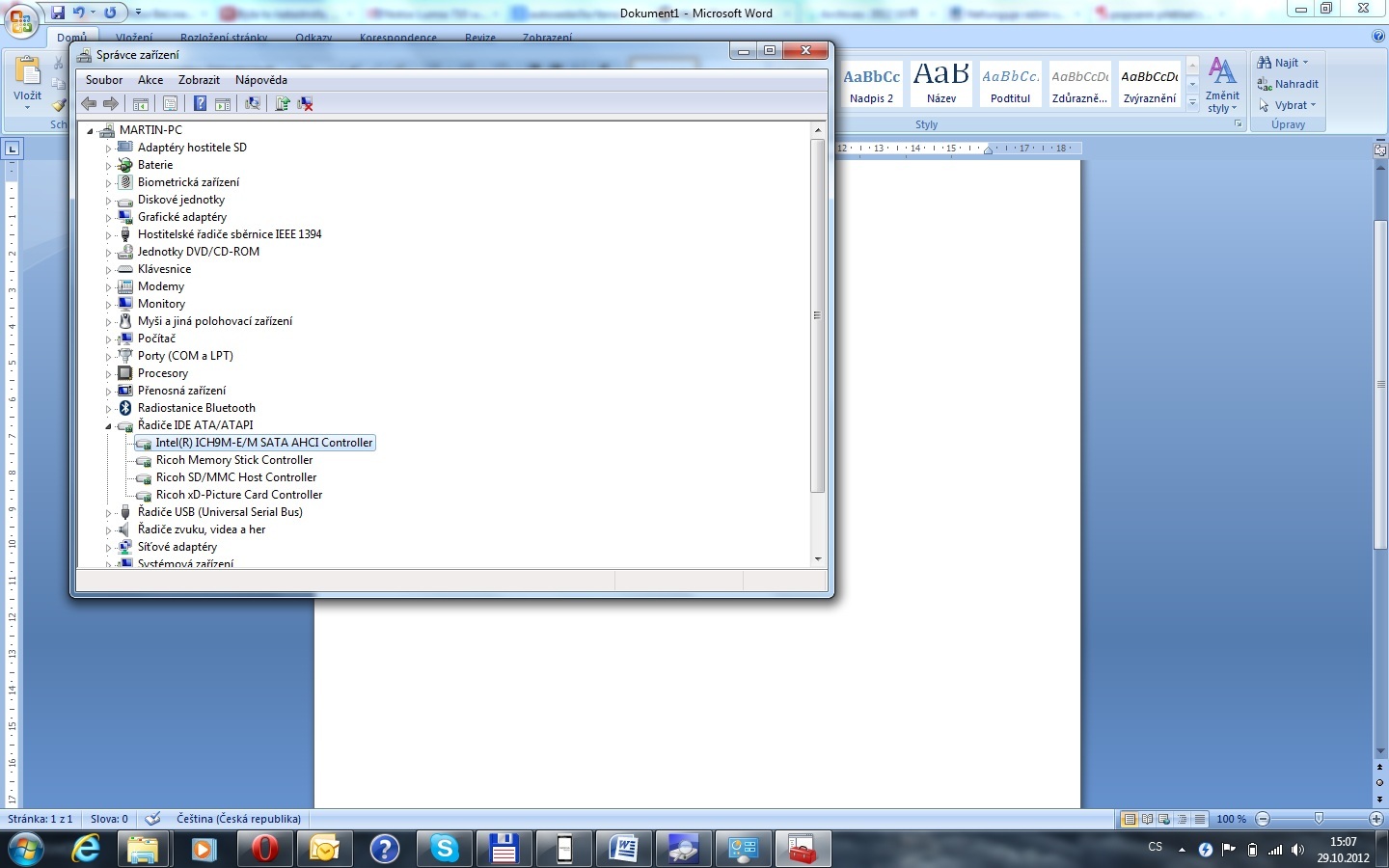Expand Grafické adaptéry category
Screen dimensions: 1389x868
tap(108, 218)
